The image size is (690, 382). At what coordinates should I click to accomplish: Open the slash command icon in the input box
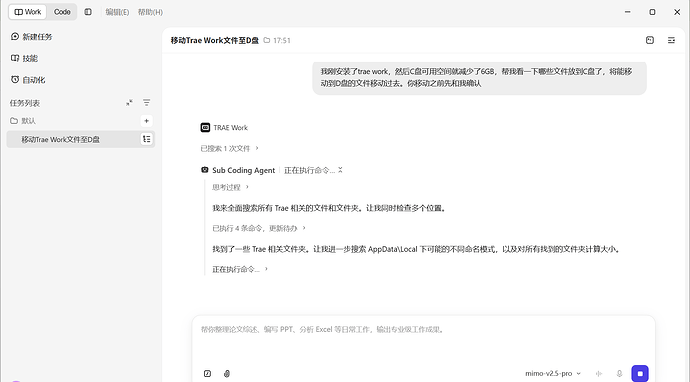tap(207, 374)
